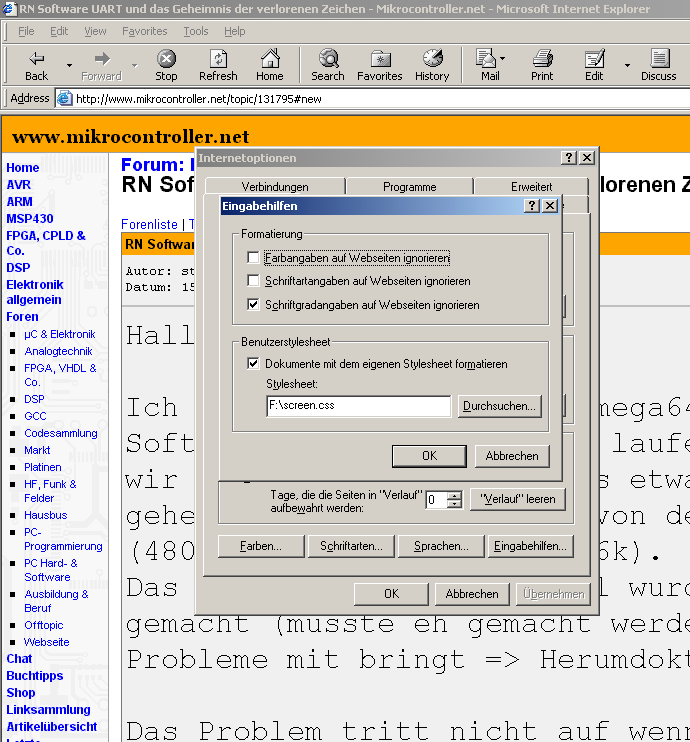
Task: Open the Analogtechnik forum link
Action: [x=58, y=351]
